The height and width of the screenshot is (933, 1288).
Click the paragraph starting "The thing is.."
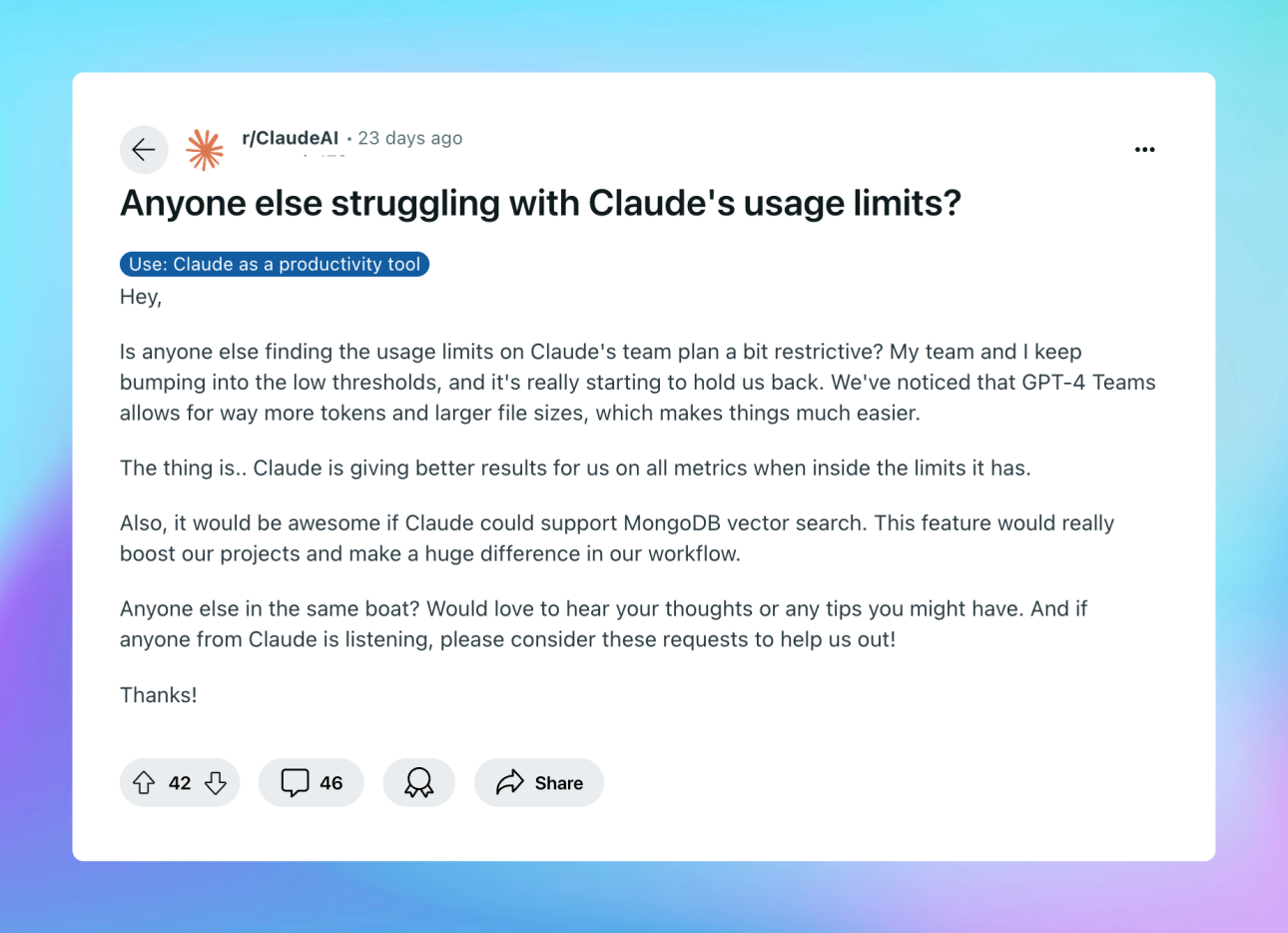tap(575, 468)
